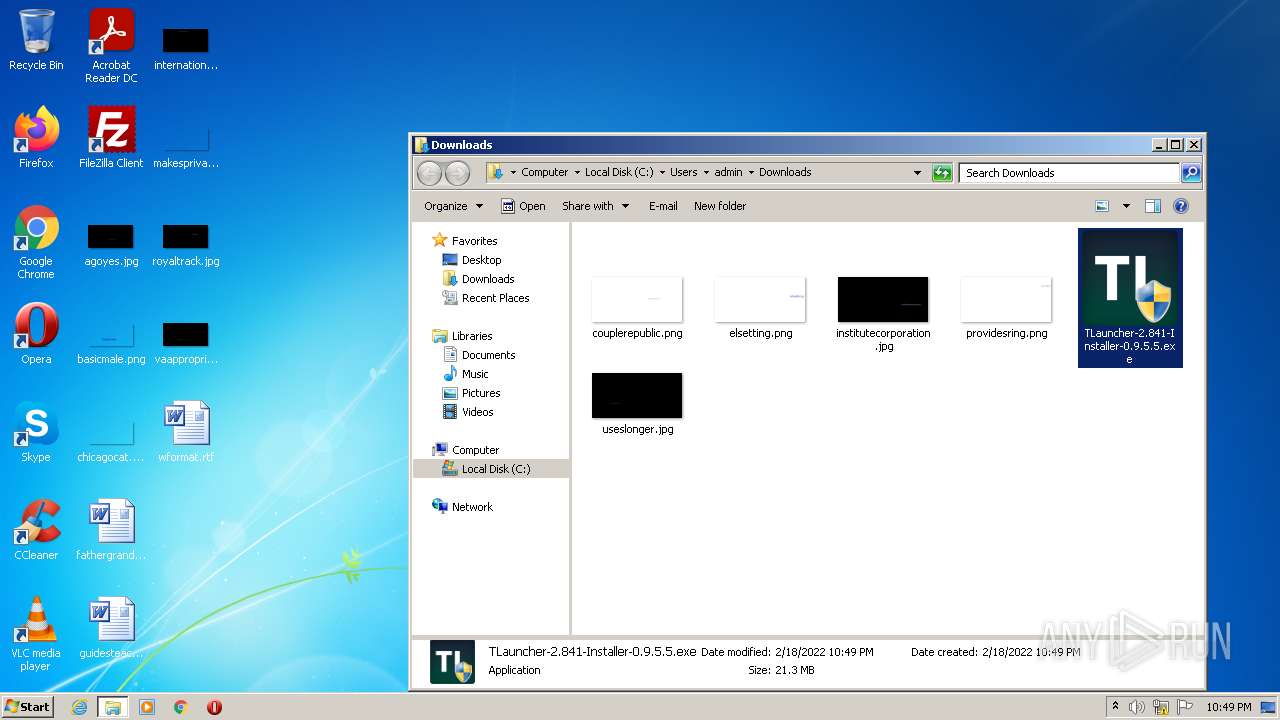Select elsetting.png file
This screenshot has height=720, width=1280.
pyautogui.click(x=760, y=308)
